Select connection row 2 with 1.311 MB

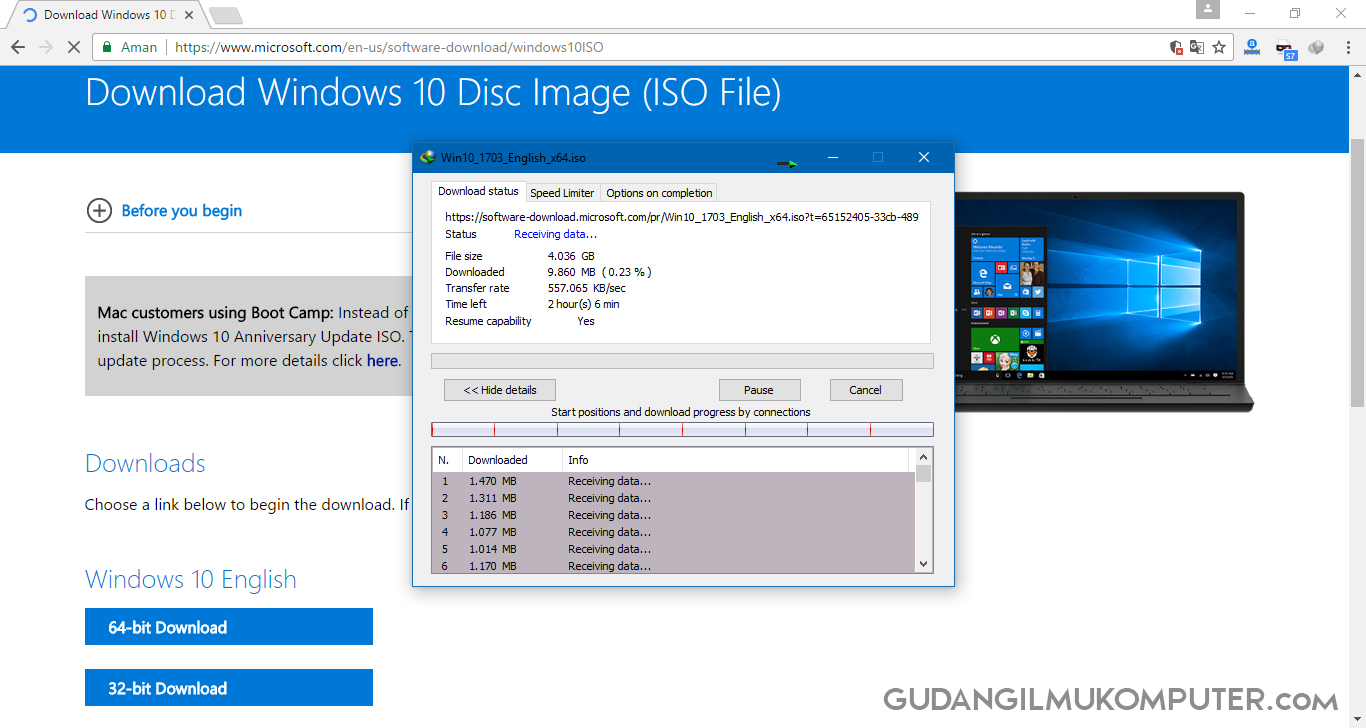(x=674, y=498)
